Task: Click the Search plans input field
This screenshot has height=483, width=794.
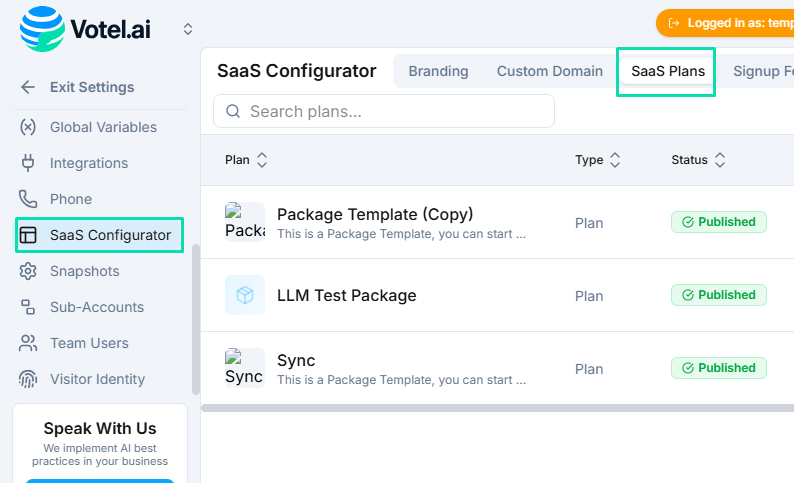Action: coord(384,111)
